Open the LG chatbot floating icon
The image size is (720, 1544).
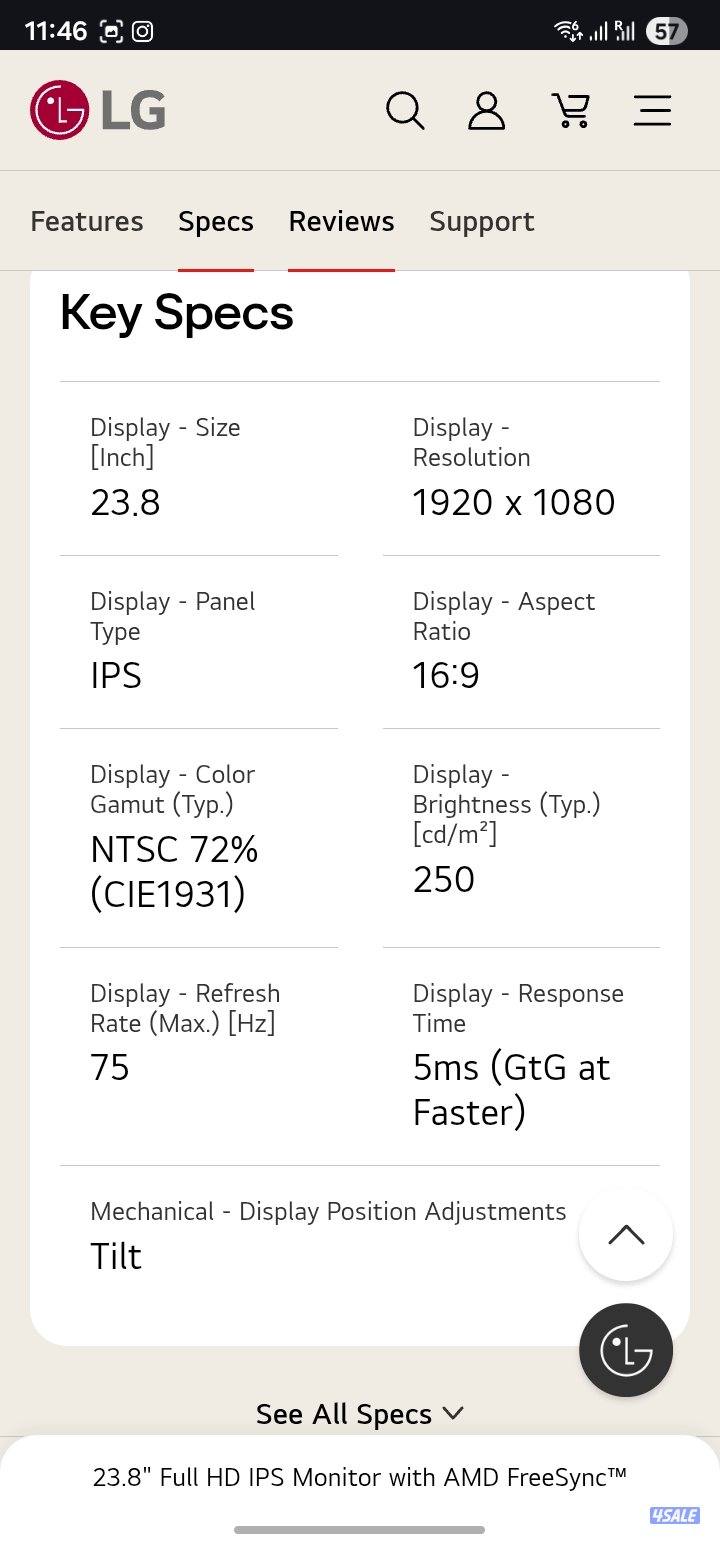625,1349
